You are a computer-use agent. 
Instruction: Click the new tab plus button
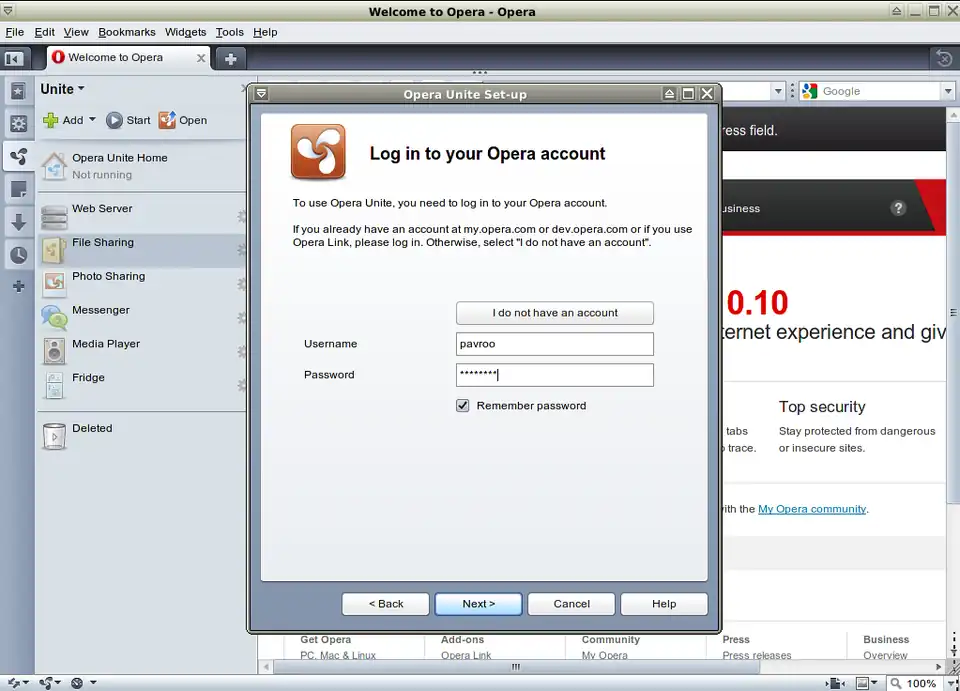[x=230, y=58]
